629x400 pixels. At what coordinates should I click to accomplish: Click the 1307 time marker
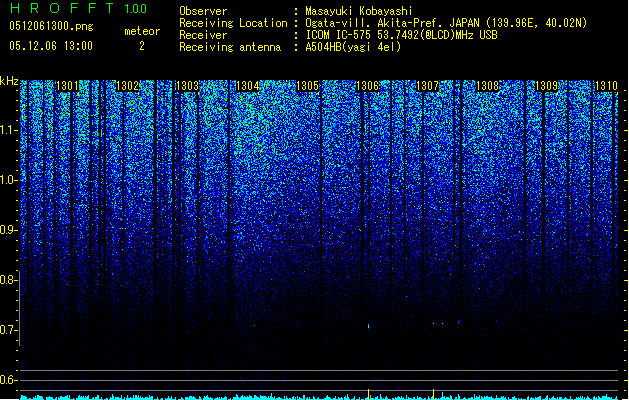pyautogui.click(x=428, y=86)
